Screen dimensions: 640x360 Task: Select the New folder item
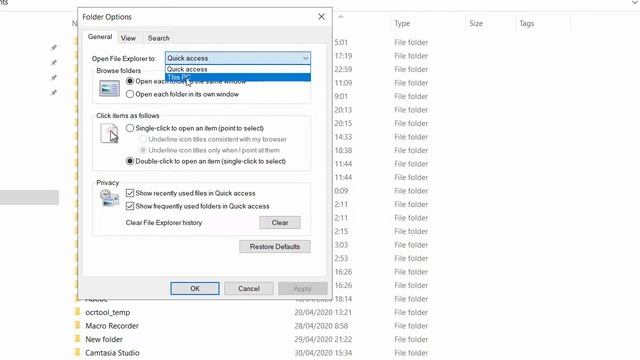[x=104, y=339]
